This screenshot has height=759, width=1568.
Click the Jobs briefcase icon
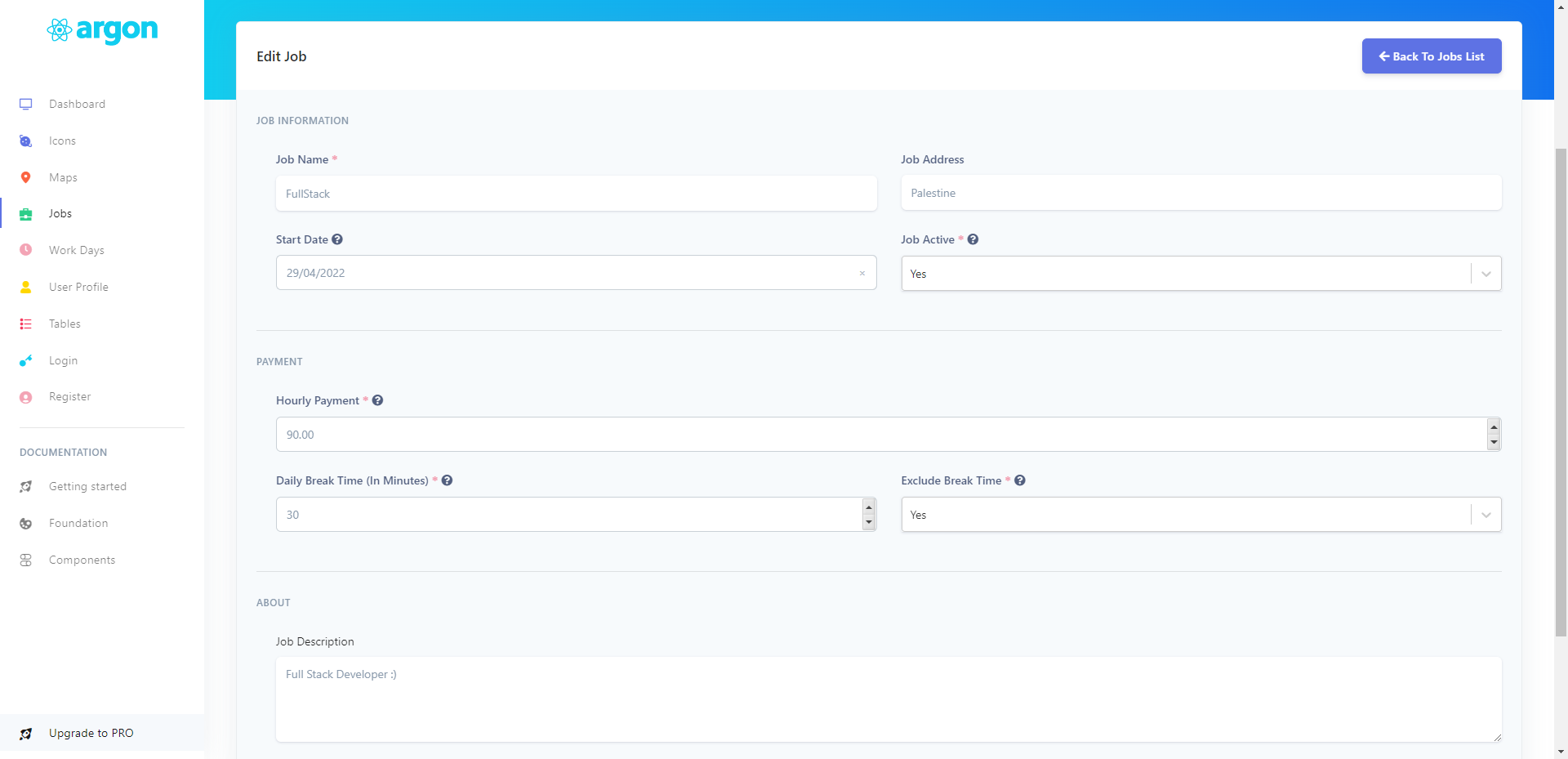tap(26, 214)
